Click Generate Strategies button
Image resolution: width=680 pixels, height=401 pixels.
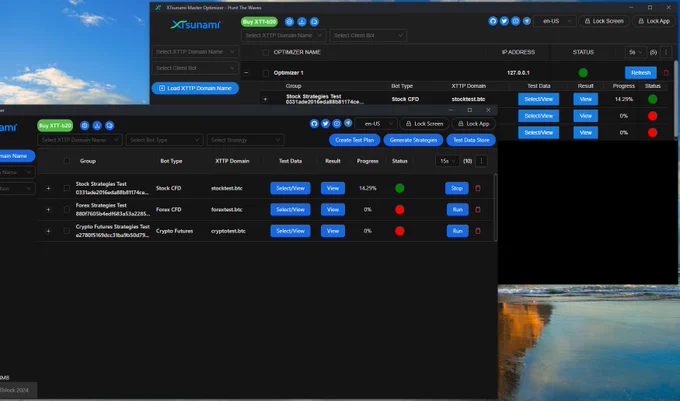413,140
